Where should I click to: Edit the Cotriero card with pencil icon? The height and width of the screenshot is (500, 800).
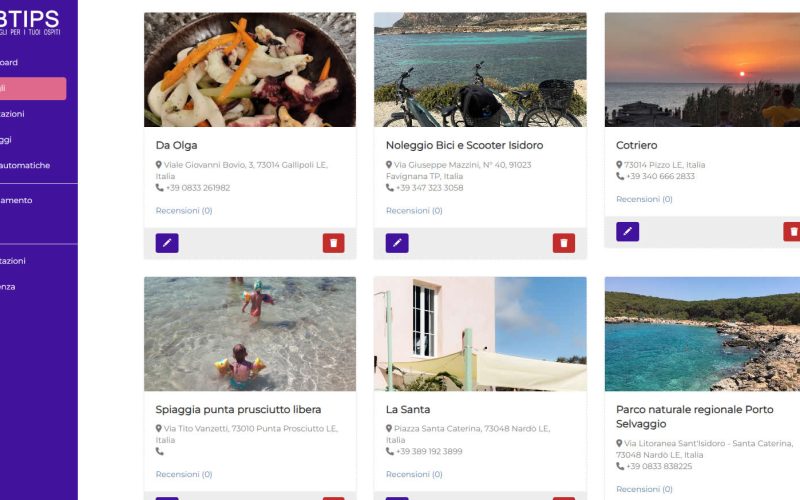pyautogui.click(x=628, y=232)
